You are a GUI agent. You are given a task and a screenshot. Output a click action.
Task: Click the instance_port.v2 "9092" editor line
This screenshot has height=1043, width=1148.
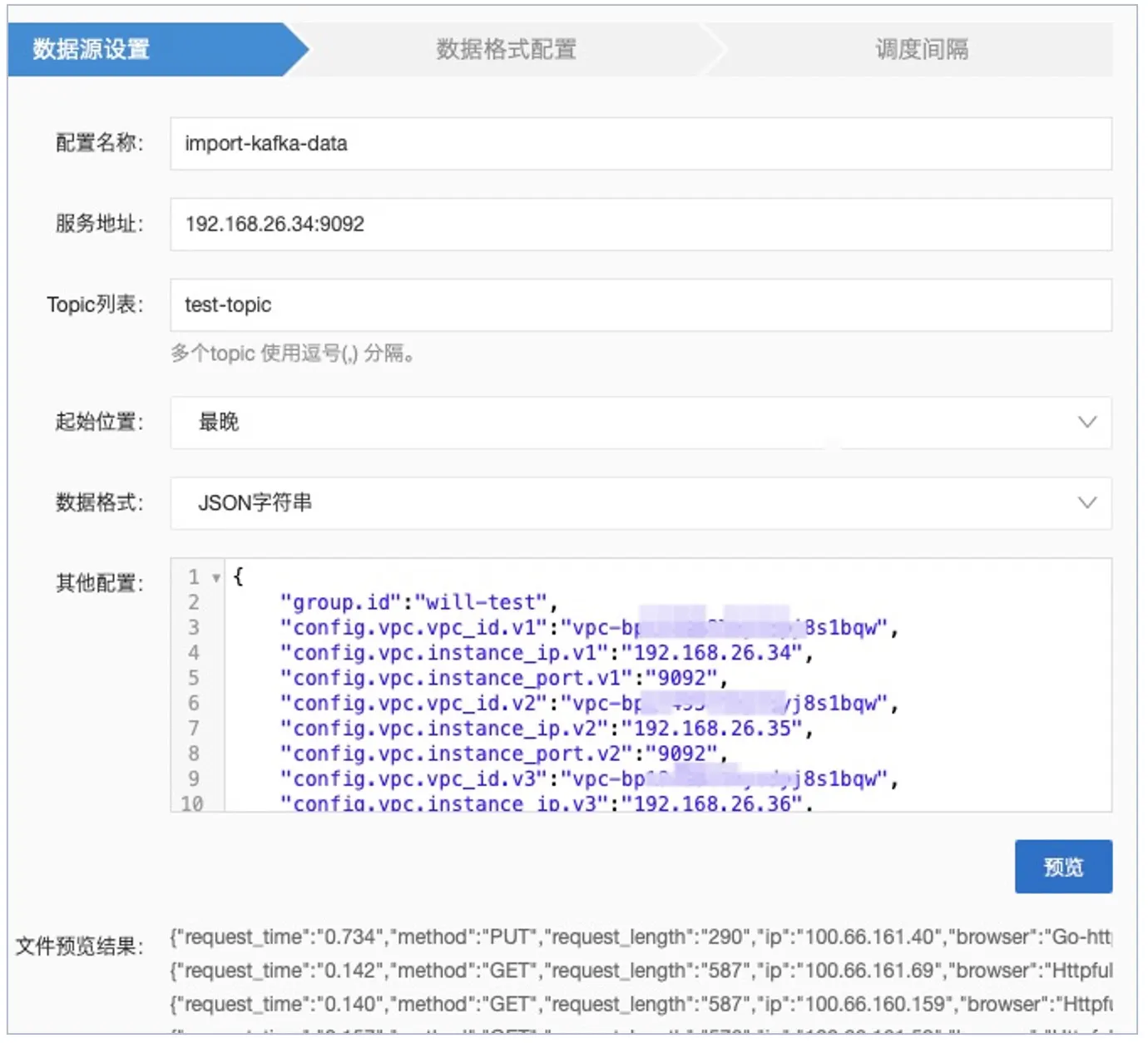(503, 754)
